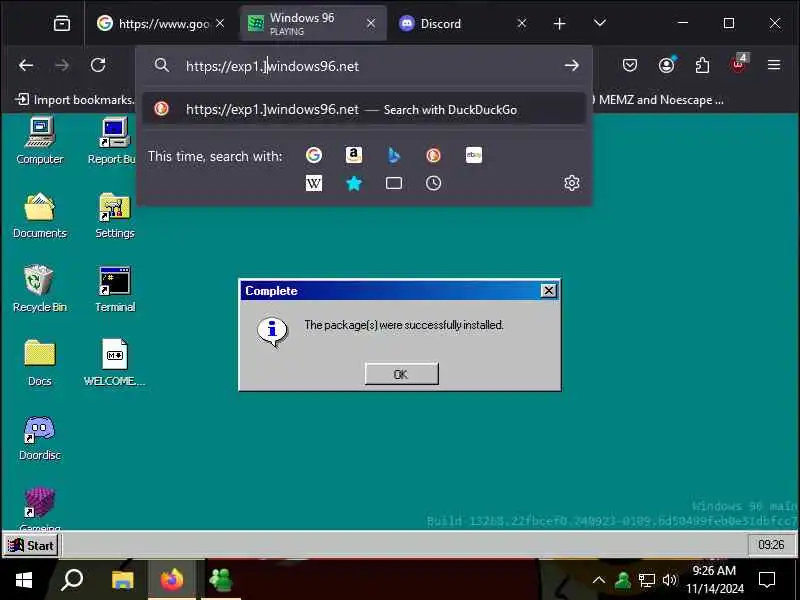Open File Explorer from taskbar
Viewport: 800px width, 600px height.
(122, 580)
